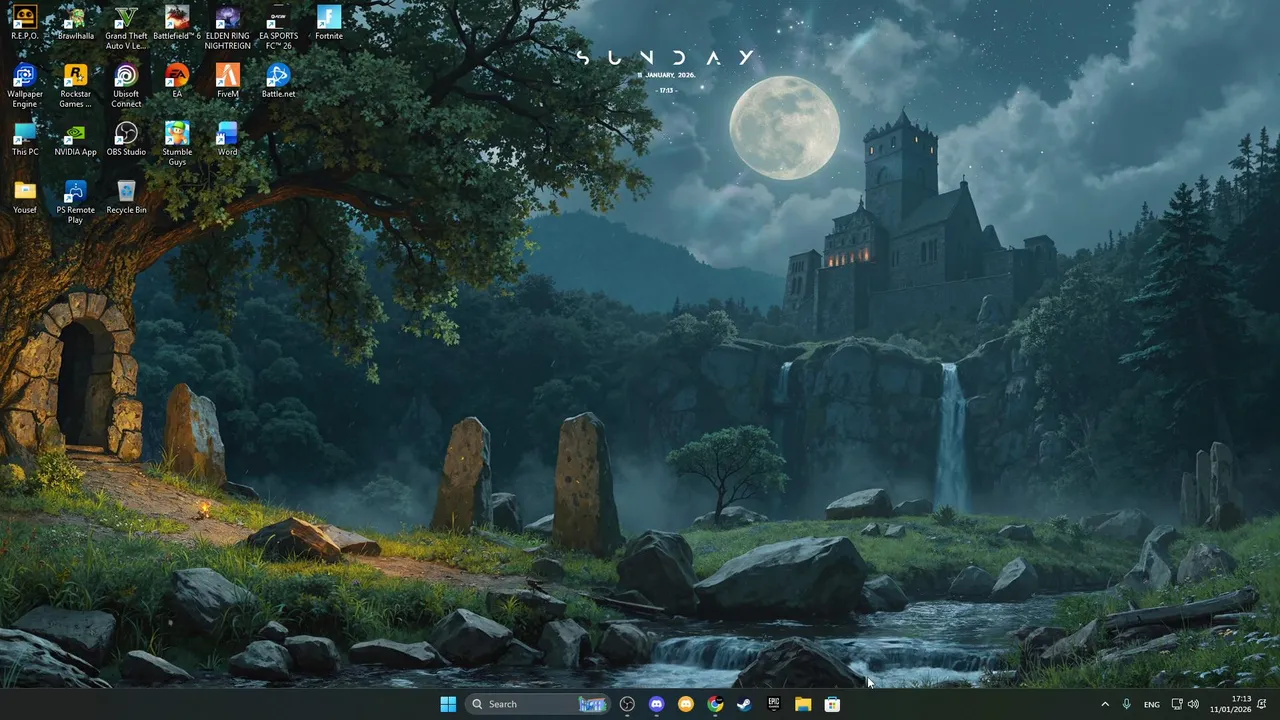Viewport: 1280px width, 720px height.
Task: Select the Battlefield 6 desktop shortcut
Action: 177,23
